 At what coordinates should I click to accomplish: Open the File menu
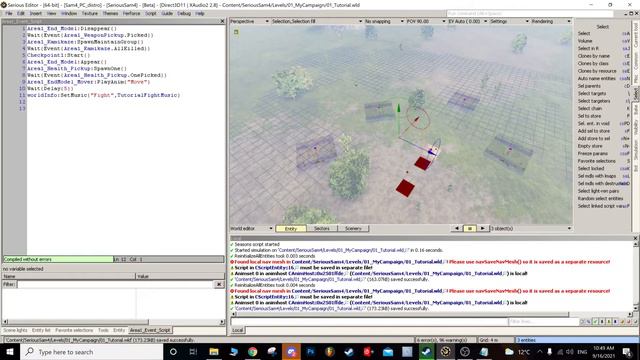click(x=9, y=13)
